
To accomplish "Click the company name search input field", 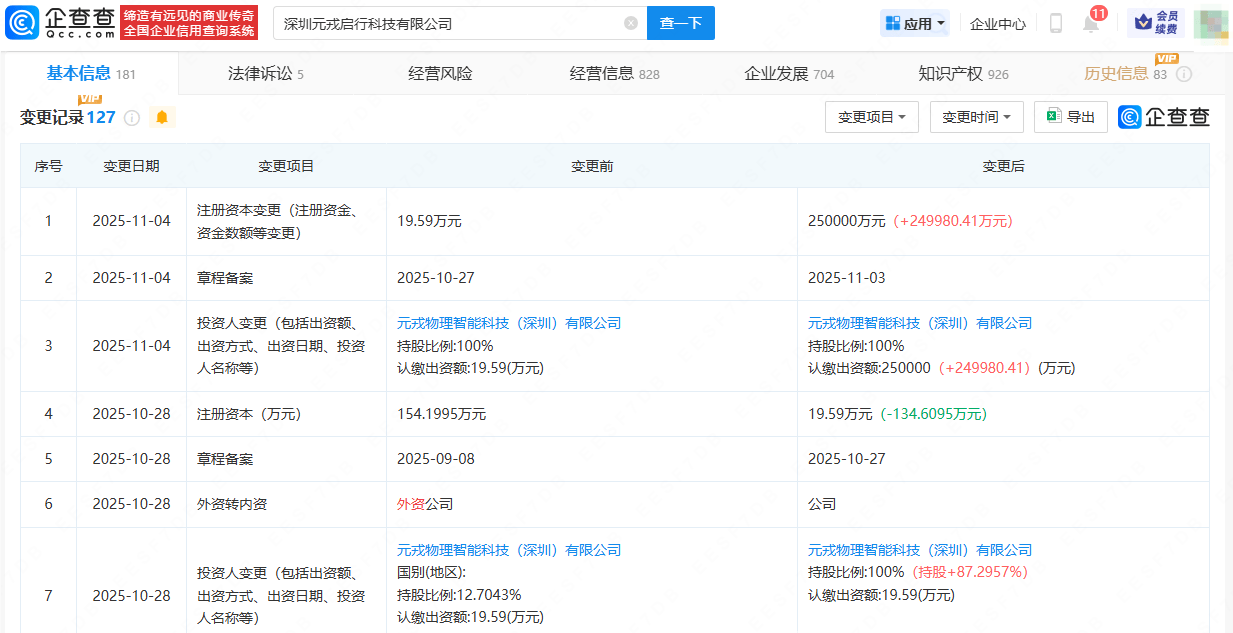I will click(450, 23).
